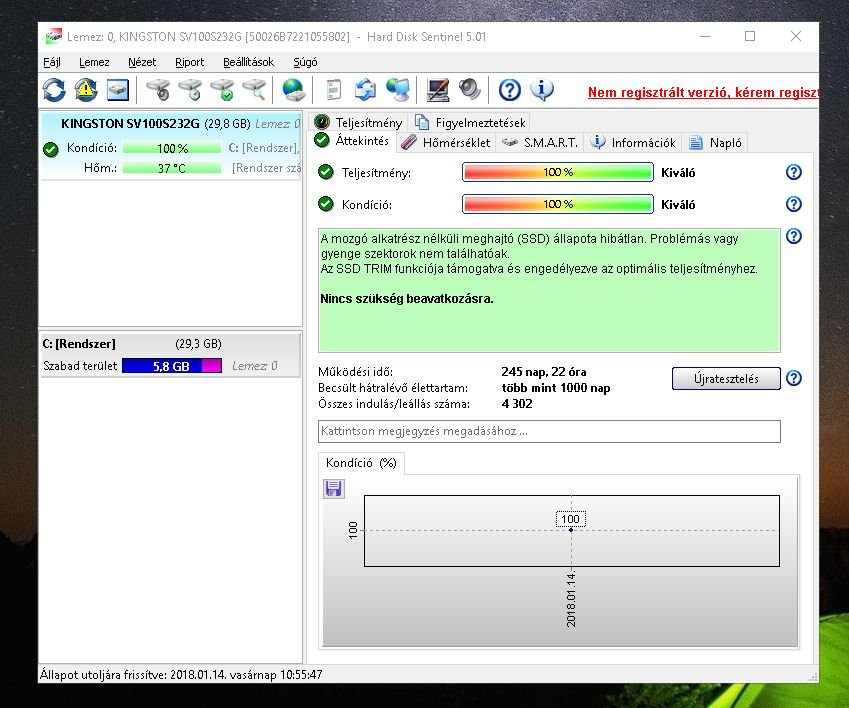This screenshot has width=849, height=708.
Task: Open the Riport menu
Action: pos(190,62)
